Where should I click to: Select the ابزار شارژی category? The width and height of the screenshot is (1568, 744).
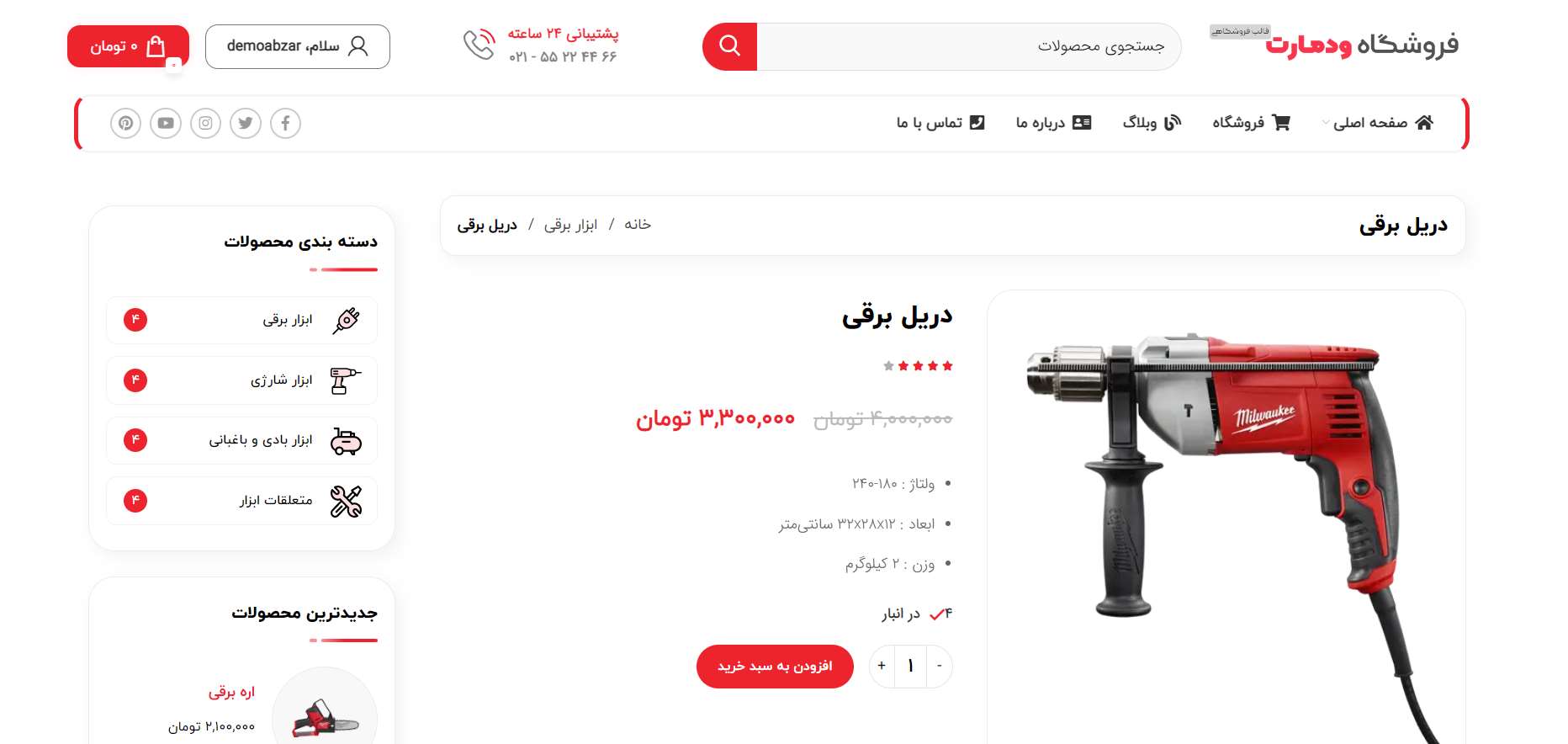(x=242, y=380)
